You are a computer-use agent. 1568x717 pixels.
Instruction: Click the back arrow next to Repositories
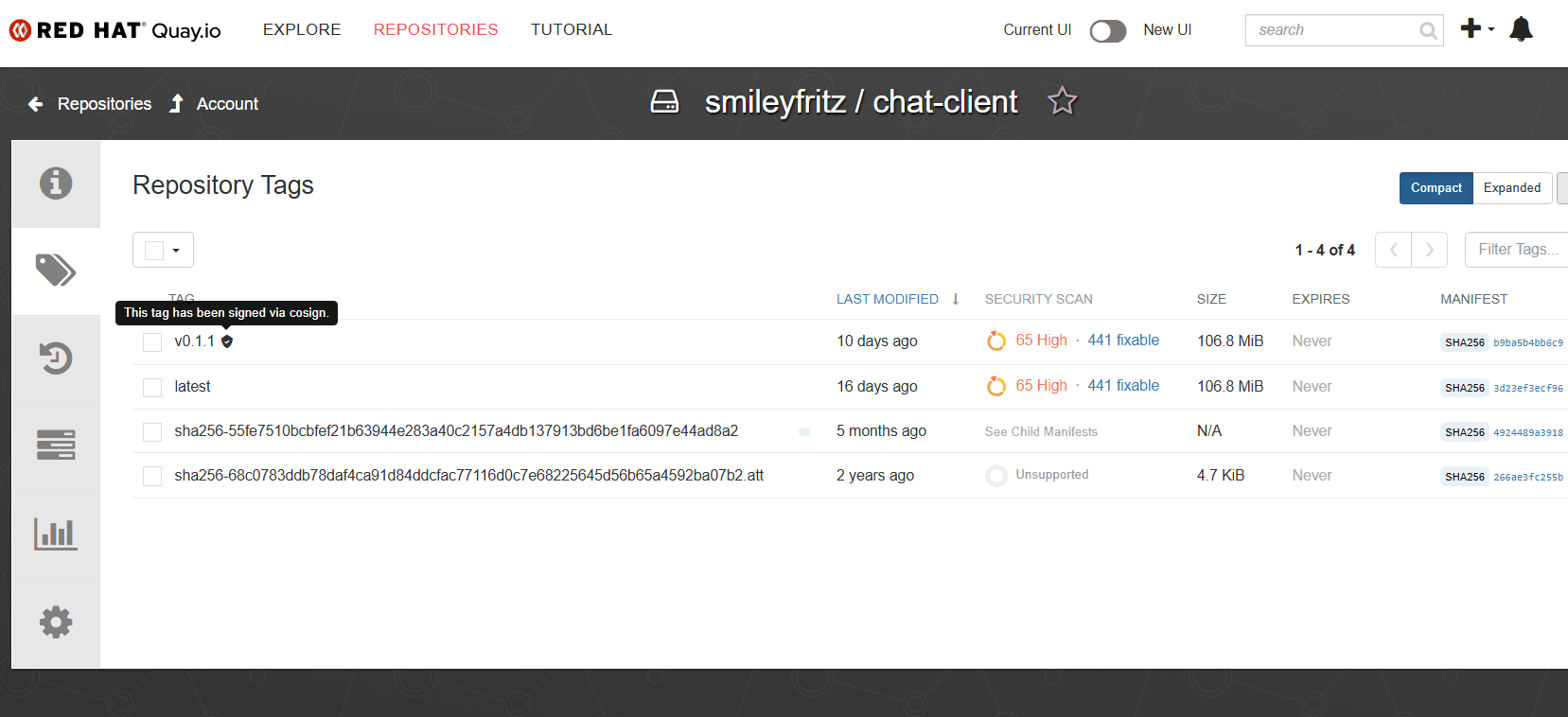[36, 104]
